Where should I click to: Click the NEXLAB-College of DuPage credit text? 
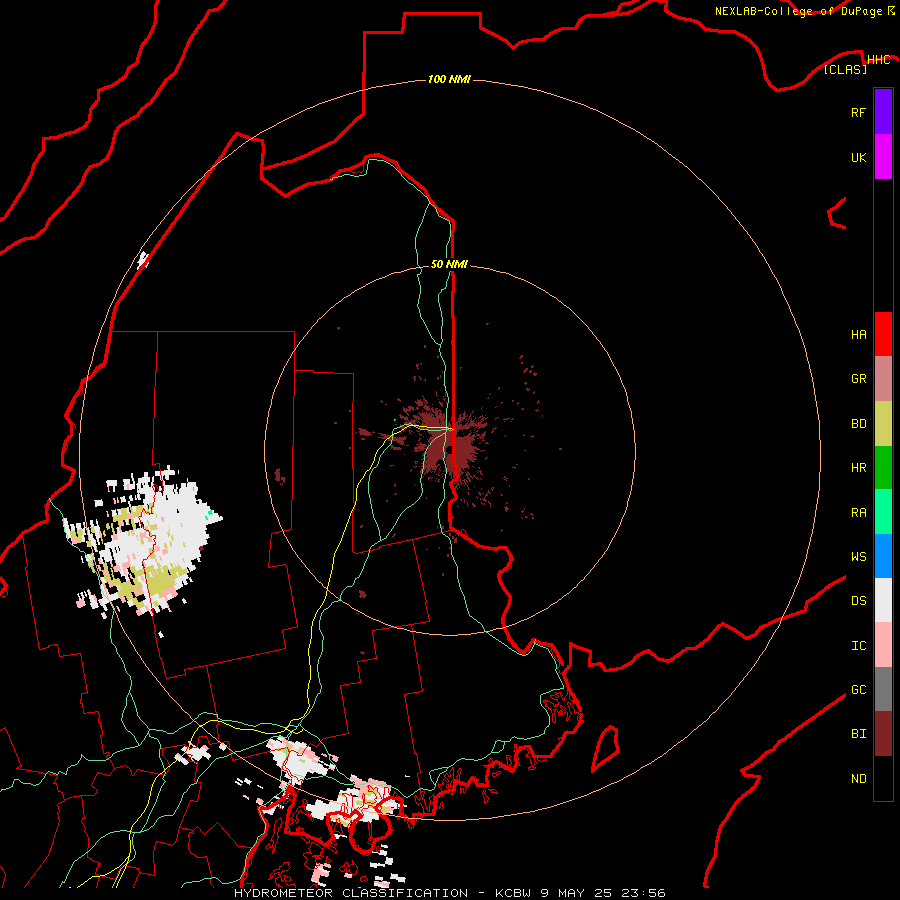pyautogui.click(x=798, y=11)
